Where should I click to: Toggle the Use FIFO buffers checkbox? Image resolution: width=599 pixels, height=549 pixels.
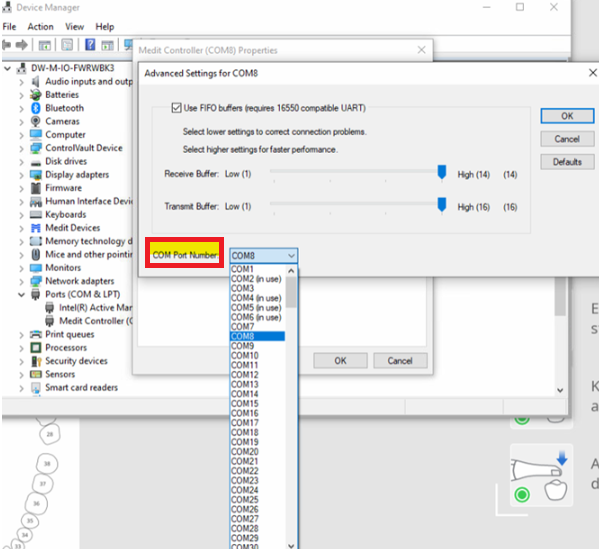tap(176, 108)
